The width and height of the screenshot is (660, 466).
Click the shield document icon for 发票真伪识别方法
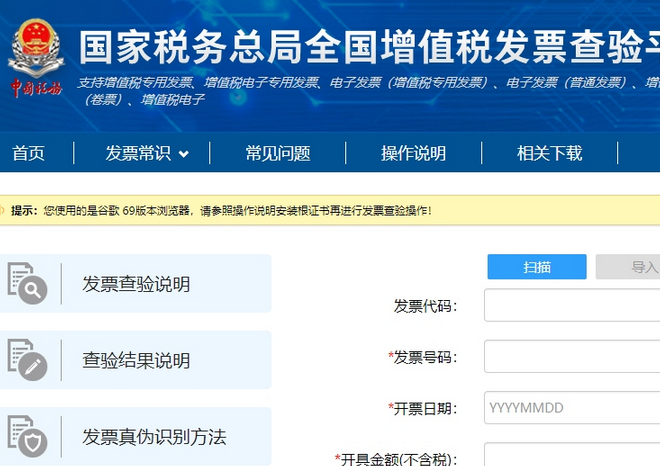[x=27, y=437]
